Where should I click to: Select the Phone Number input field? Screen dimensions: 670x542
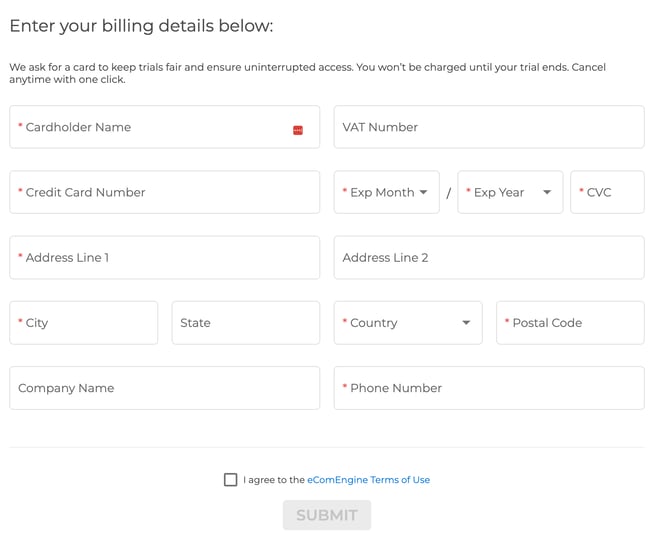pos(488,388)
